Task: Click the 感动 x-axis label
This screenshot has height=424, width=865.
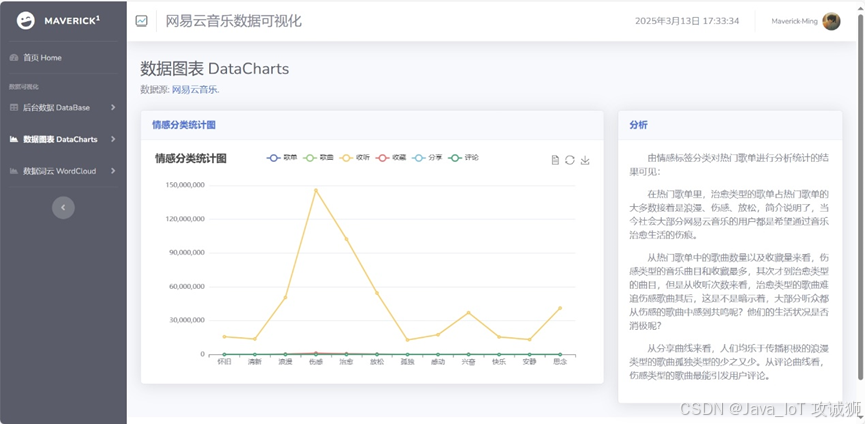Action: pos(438,362)
